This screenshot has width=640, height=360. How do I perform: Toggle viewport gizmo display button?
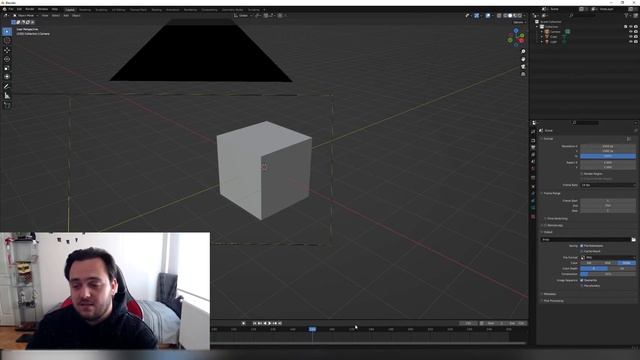pyautogui.click(x=476, y=16)
